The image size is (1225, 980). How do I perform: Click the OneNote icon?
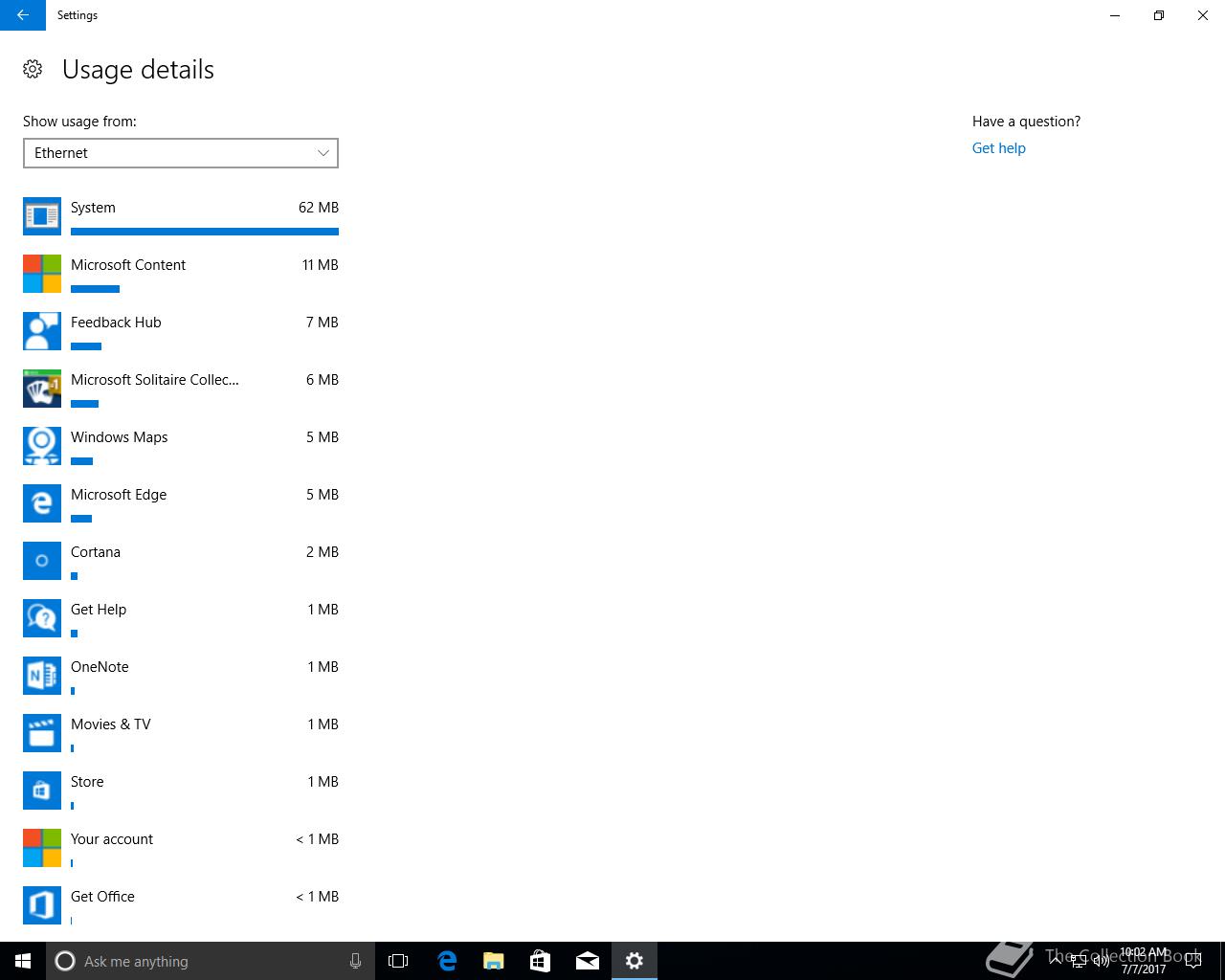[x=42, y=676]
